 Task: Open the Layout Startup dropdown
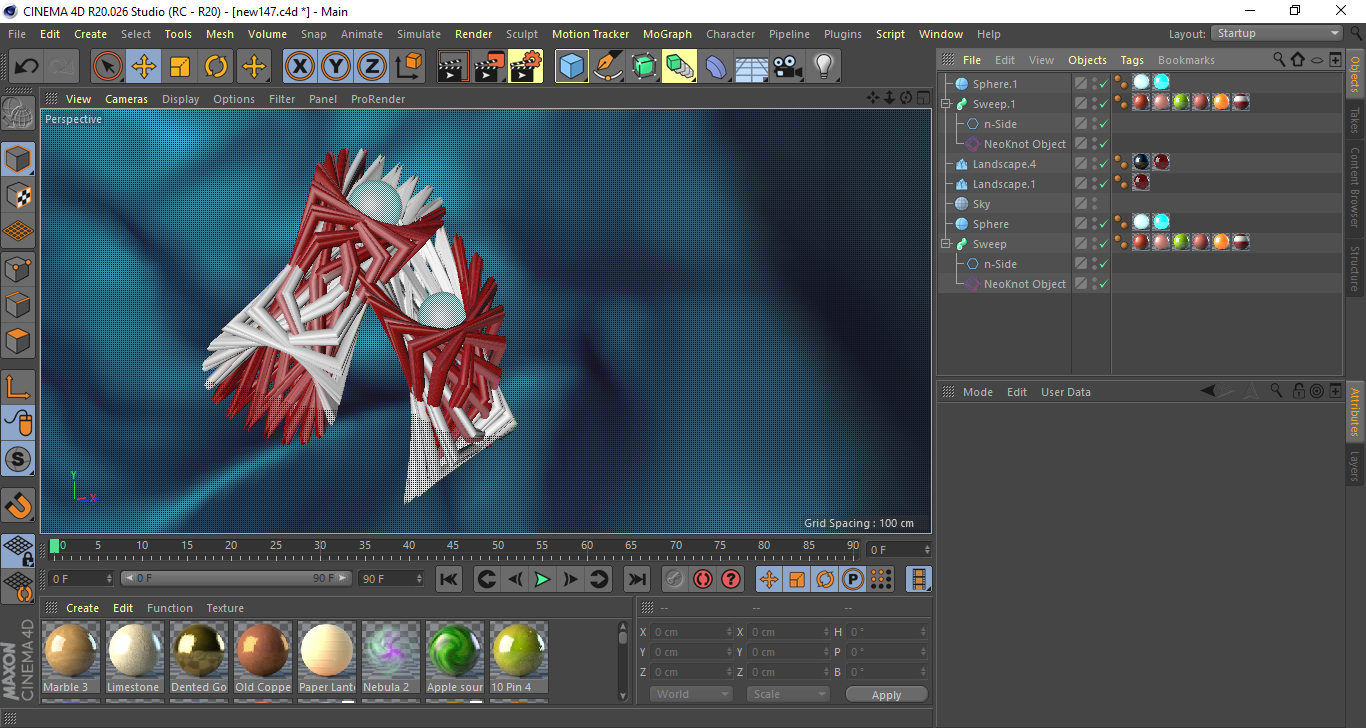pyautogui.click(x=1277, y=33)
